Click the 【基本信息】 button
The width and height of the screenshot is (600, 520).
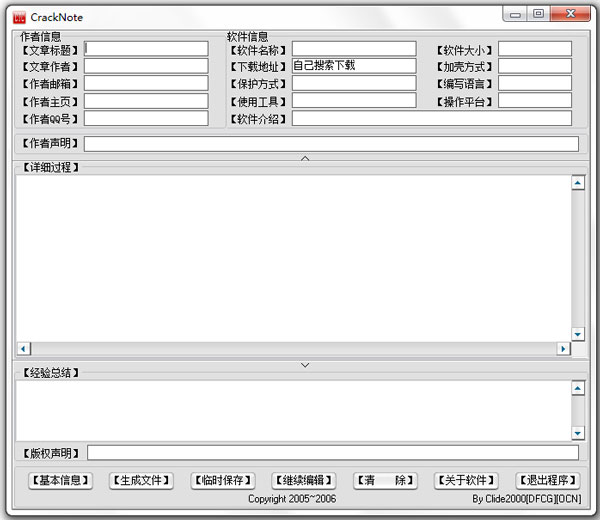point(60,481)
